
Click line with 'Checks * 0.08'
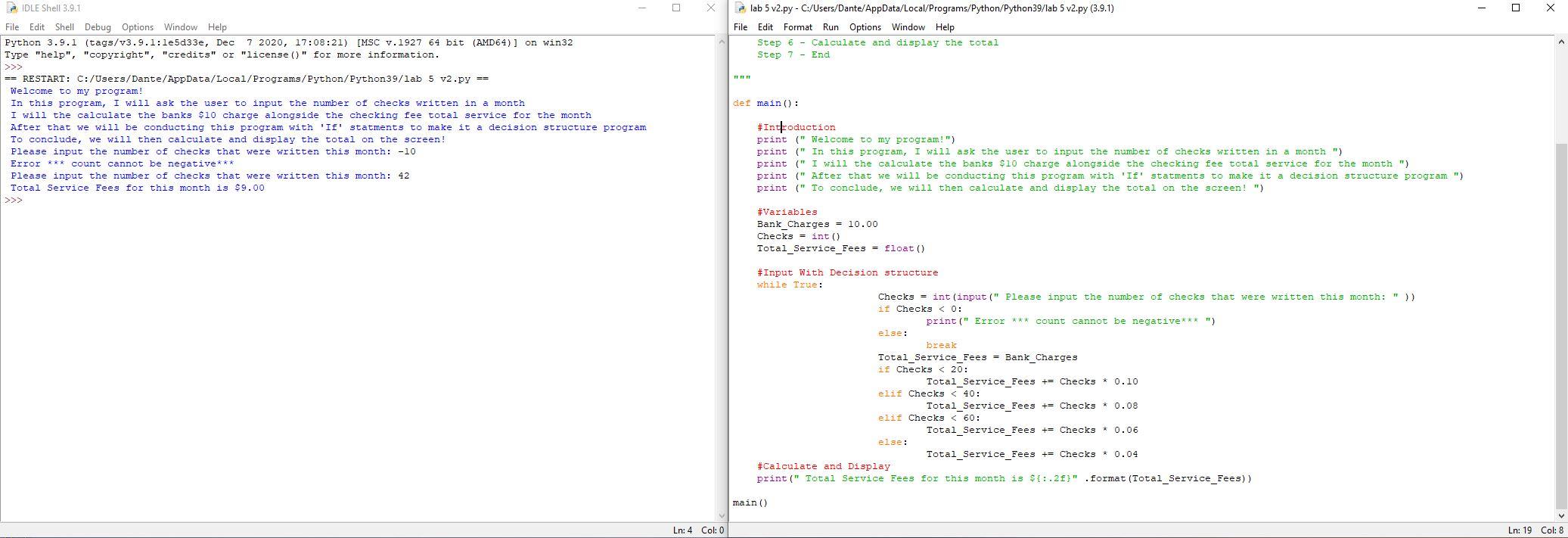(1032, 406)
